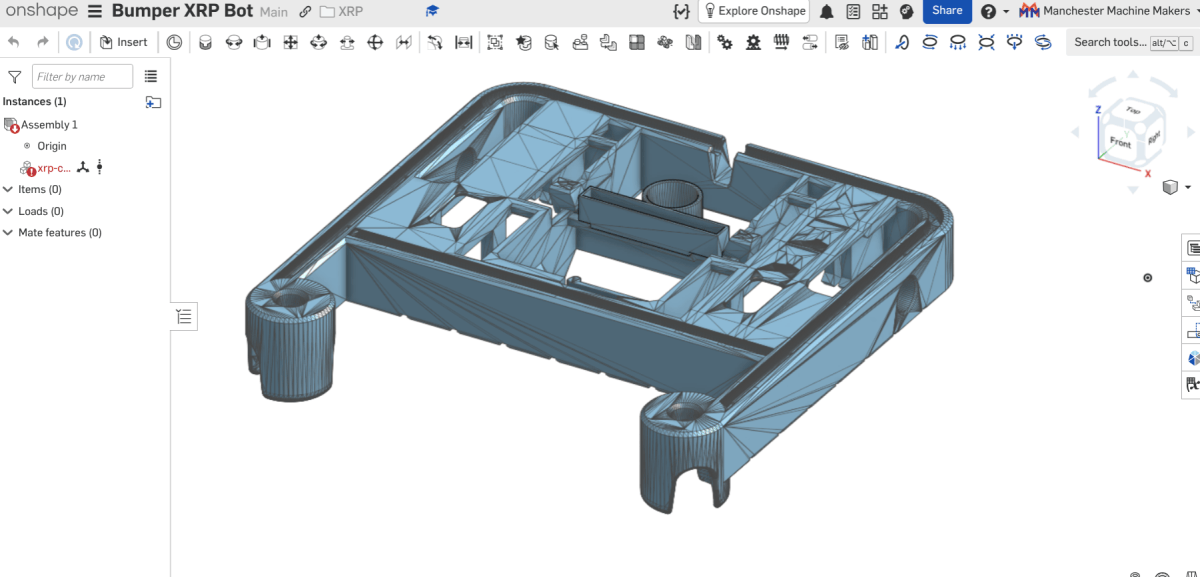Click the Insert parts button
Screen dimensions: 1200x577
click(124, 42)
